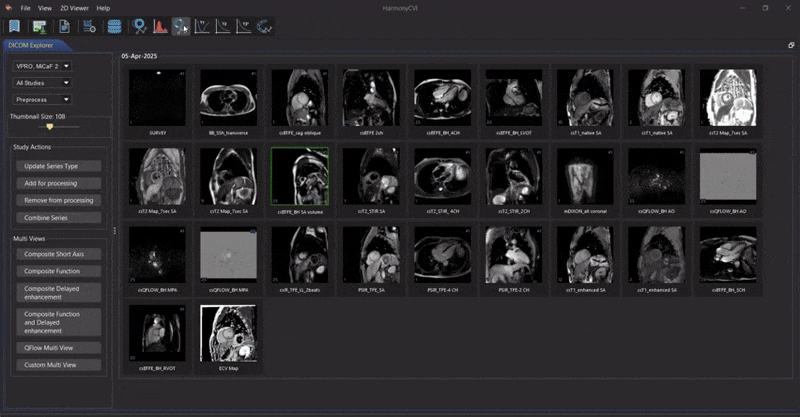Click the Thumbnail Size: 108 label
This screenshot has width=800, height=417.
coord(38,116)
